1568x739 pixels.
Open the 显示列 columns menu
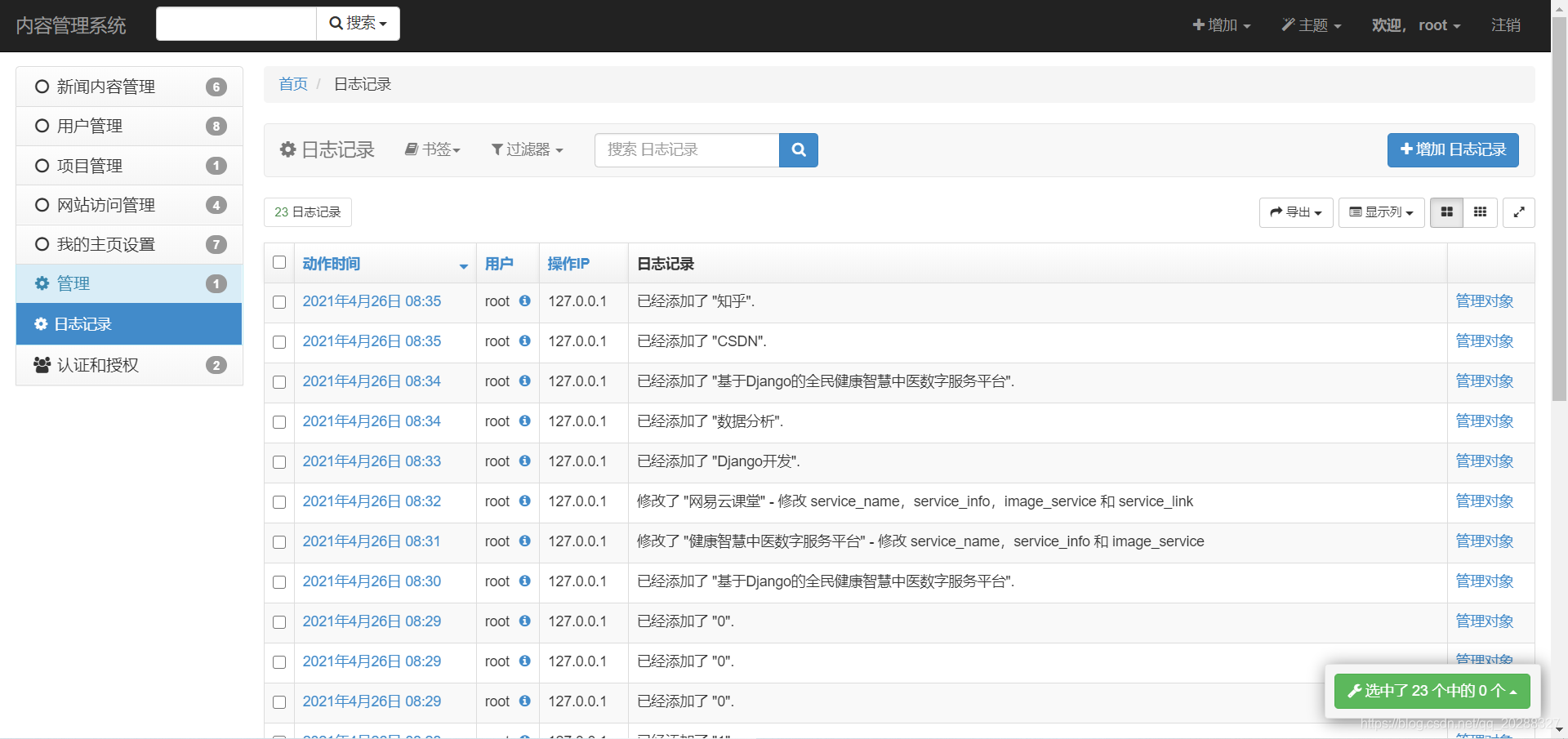pos(1381,212)
